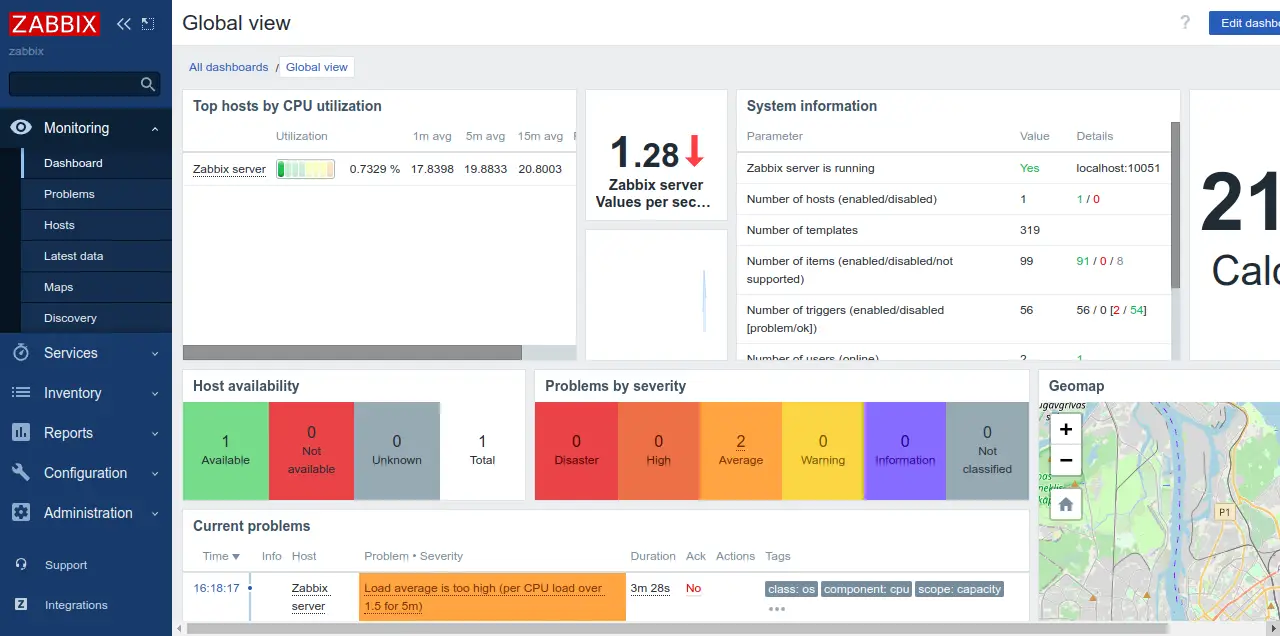Expand the Reports section chevron
Screen dimensions: 1280x636
(155, 434)
